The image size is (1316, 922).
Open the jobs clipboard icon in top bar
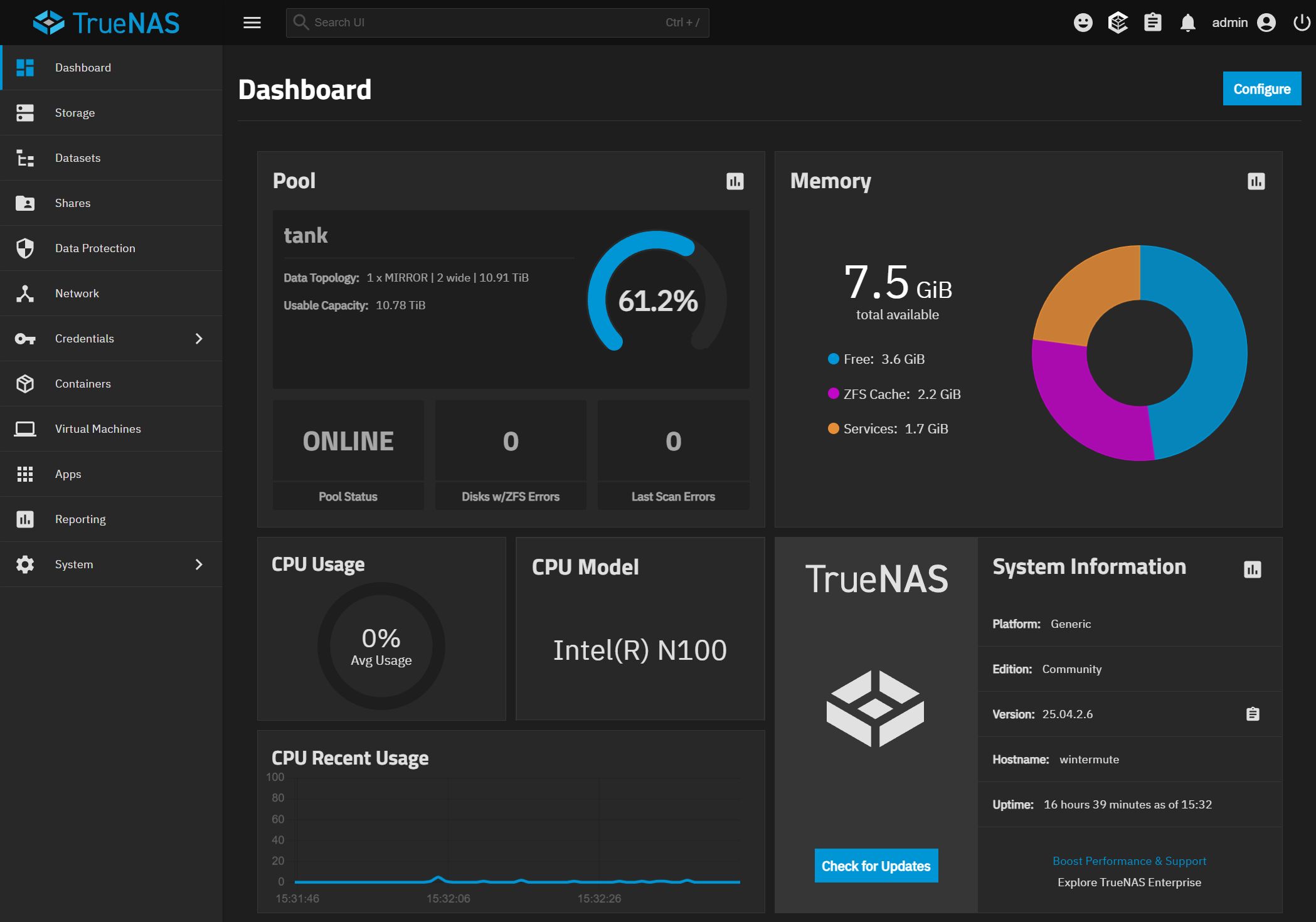pos(1152,23)
